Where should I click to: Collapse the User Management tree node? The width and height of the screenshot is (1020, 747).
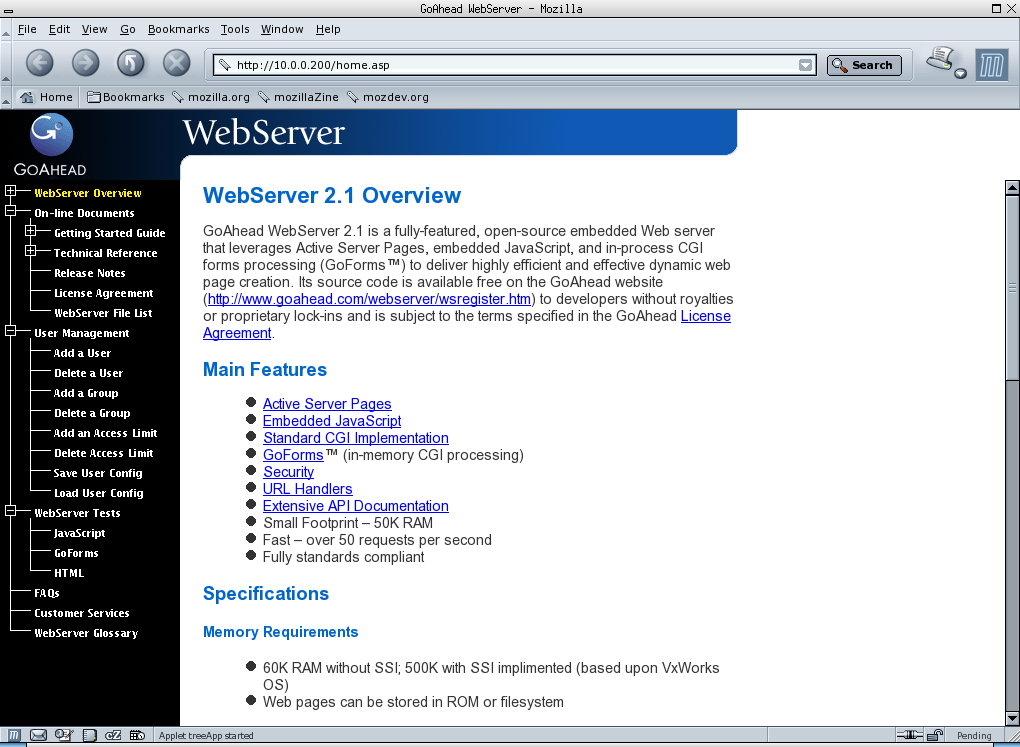tap(10, 331)
